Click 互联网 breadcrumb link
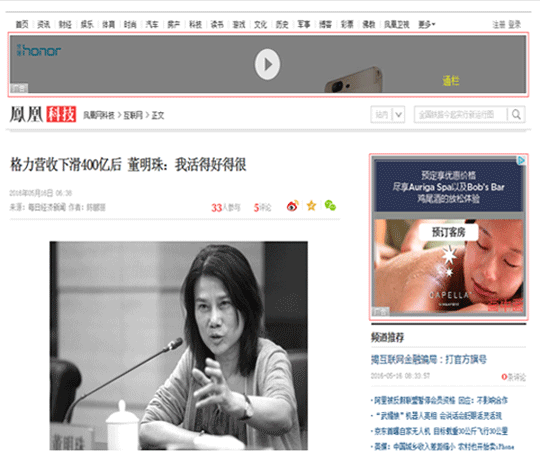 click(x=133, y=115)
